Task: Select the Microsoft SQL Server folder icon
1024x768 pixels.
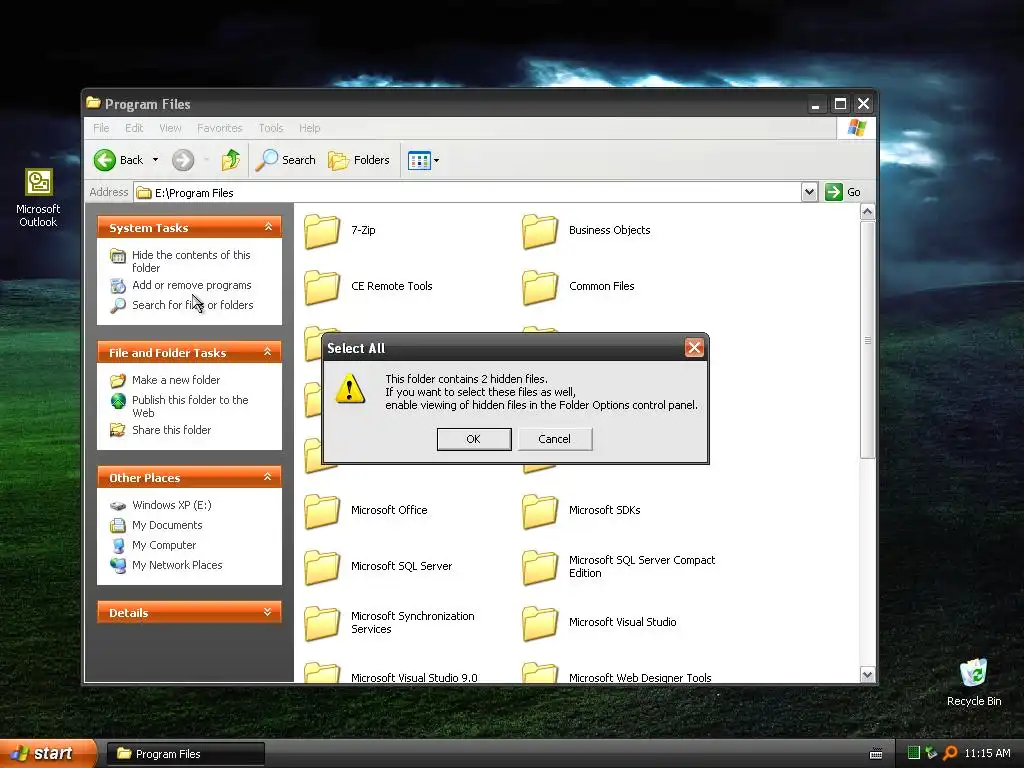Action: (322, 567)
